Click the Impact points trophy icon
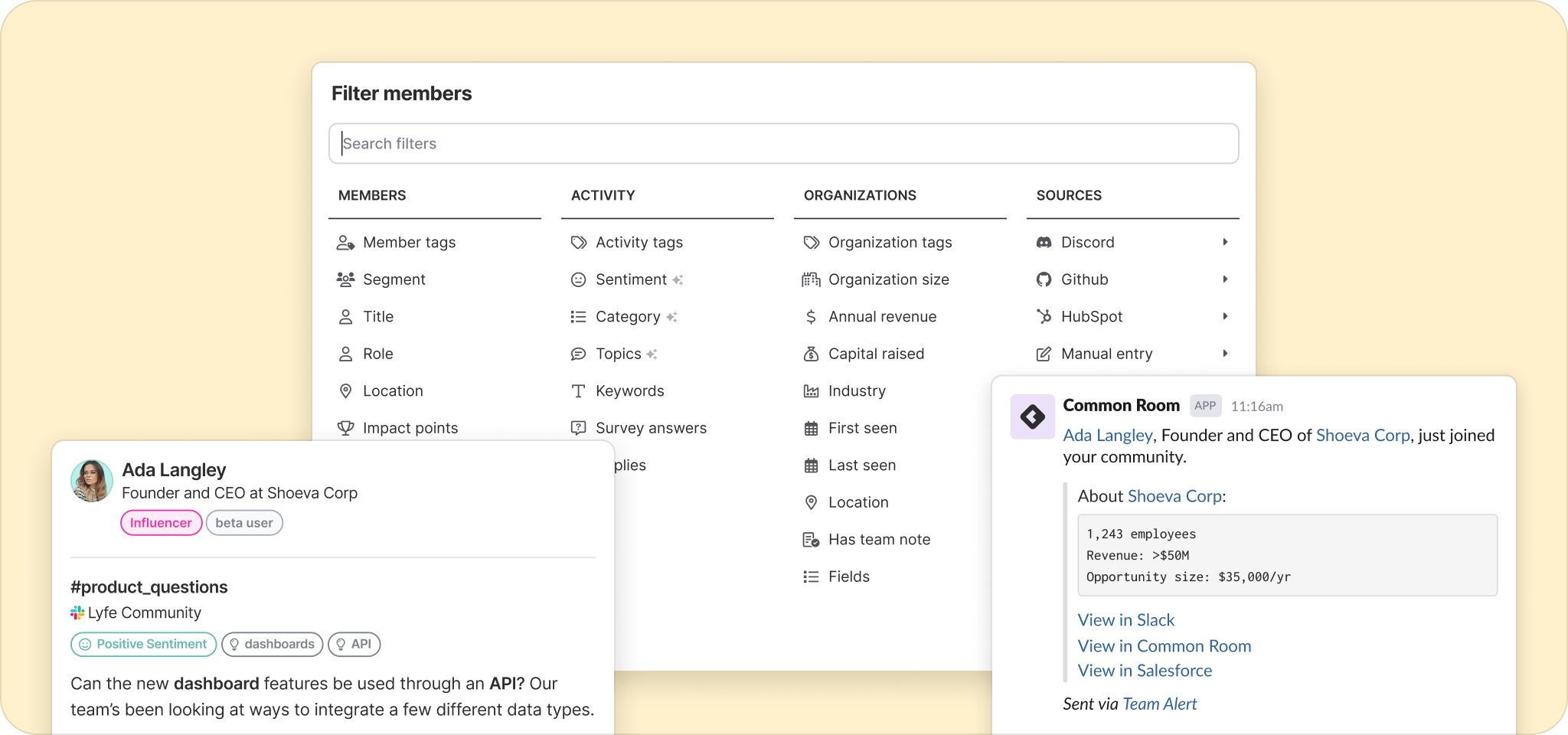Viewport: 1568px width, 735px height. [x=346, y=428]
